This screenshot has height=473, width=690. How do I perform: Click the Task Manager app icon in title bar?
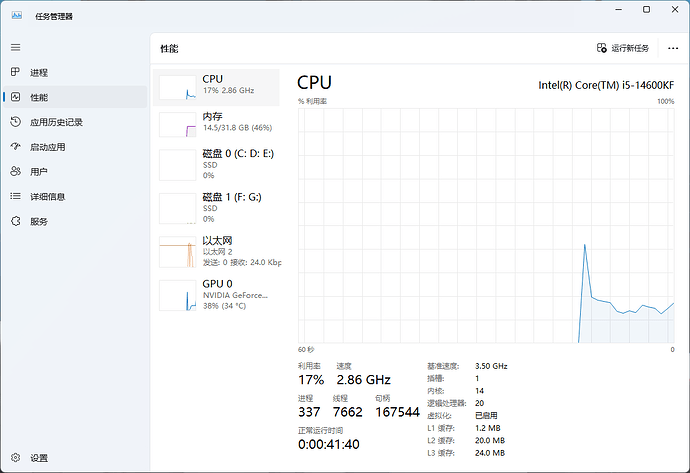pos(17,15)
